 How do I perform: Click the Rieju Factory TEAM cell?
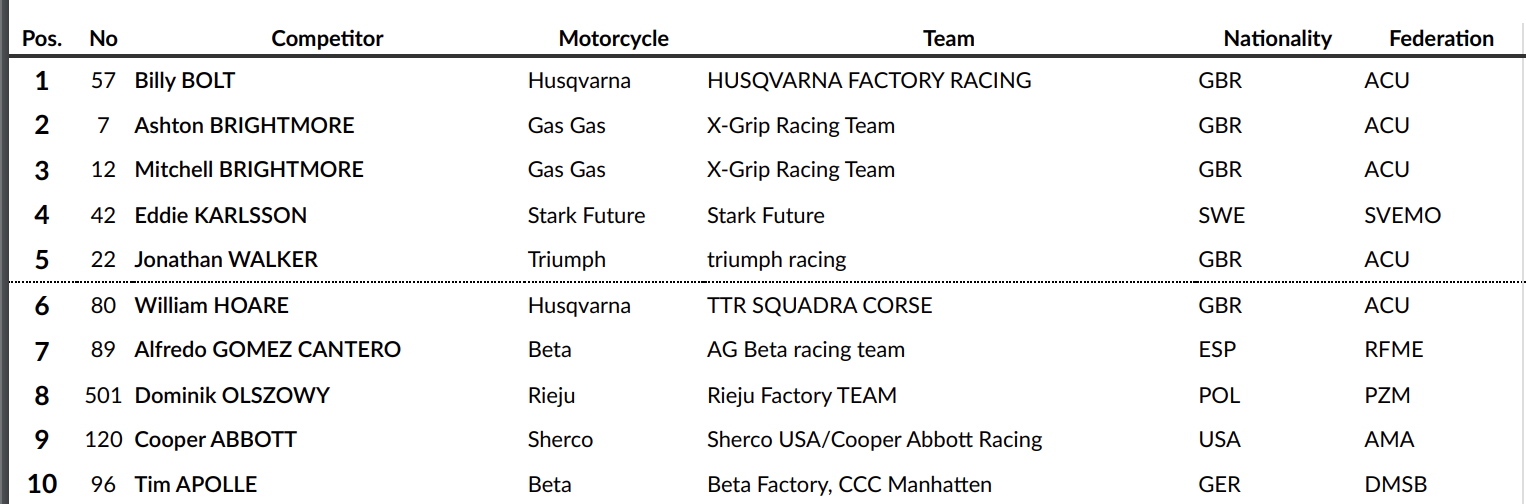(x=801, y=395)
